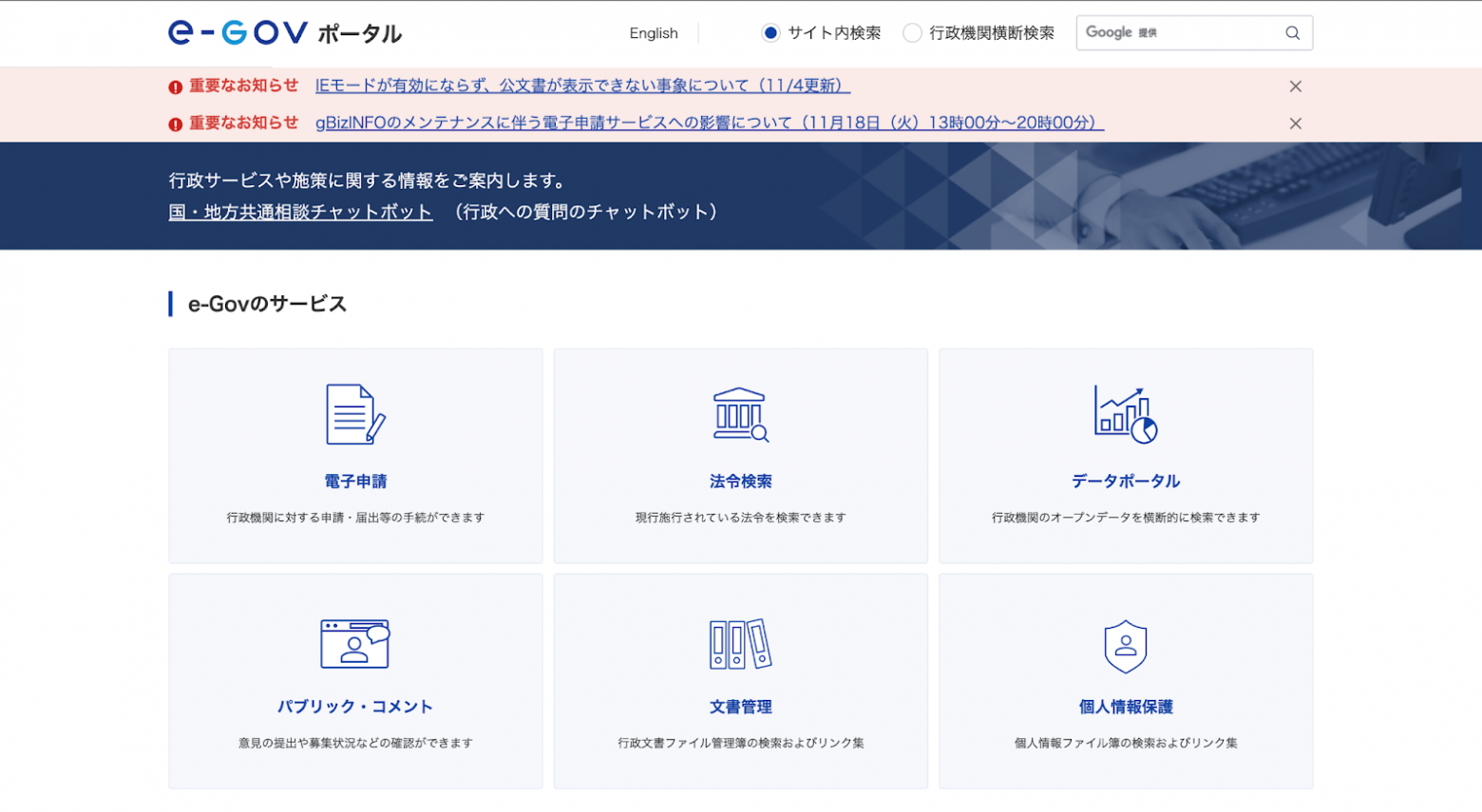Open the IEモード notice about 公文書 display issues
This screenshot has width=1482, height=812.
tap(581, 85)
